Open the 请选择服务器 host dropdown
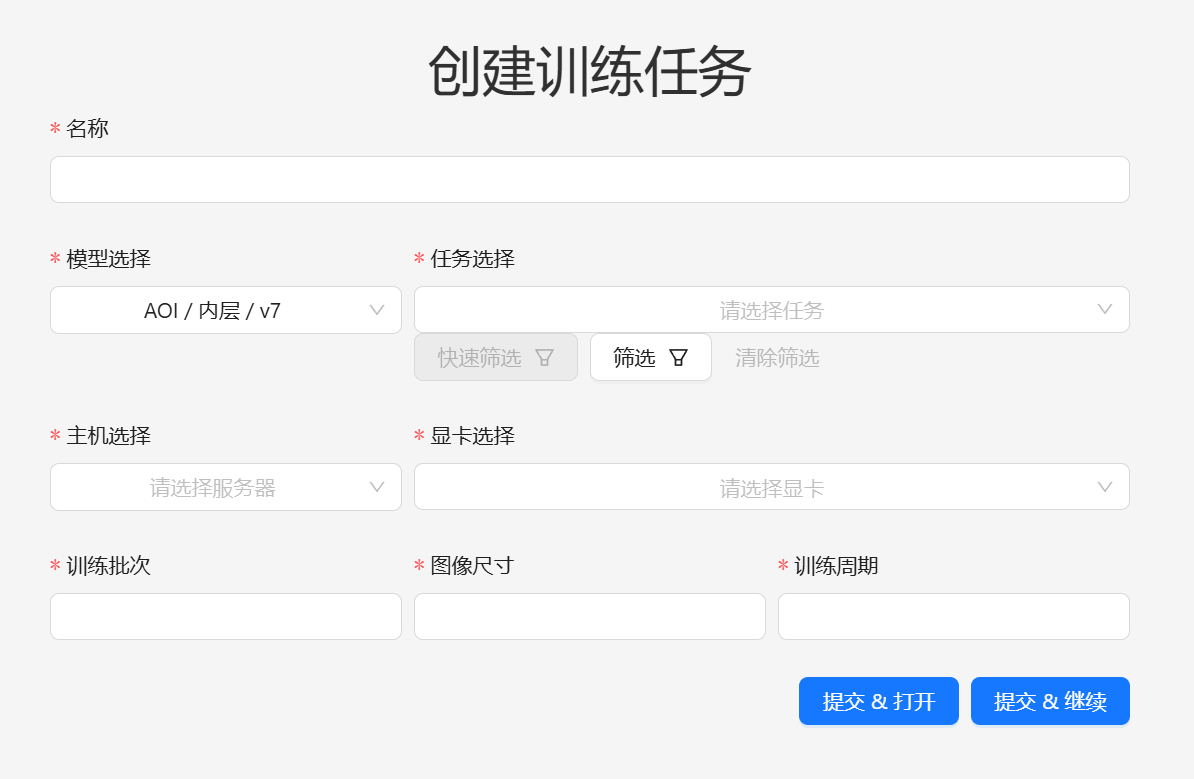Image resolution: width=1194 pixels, height=779 pixels. (x=212, y=488)
